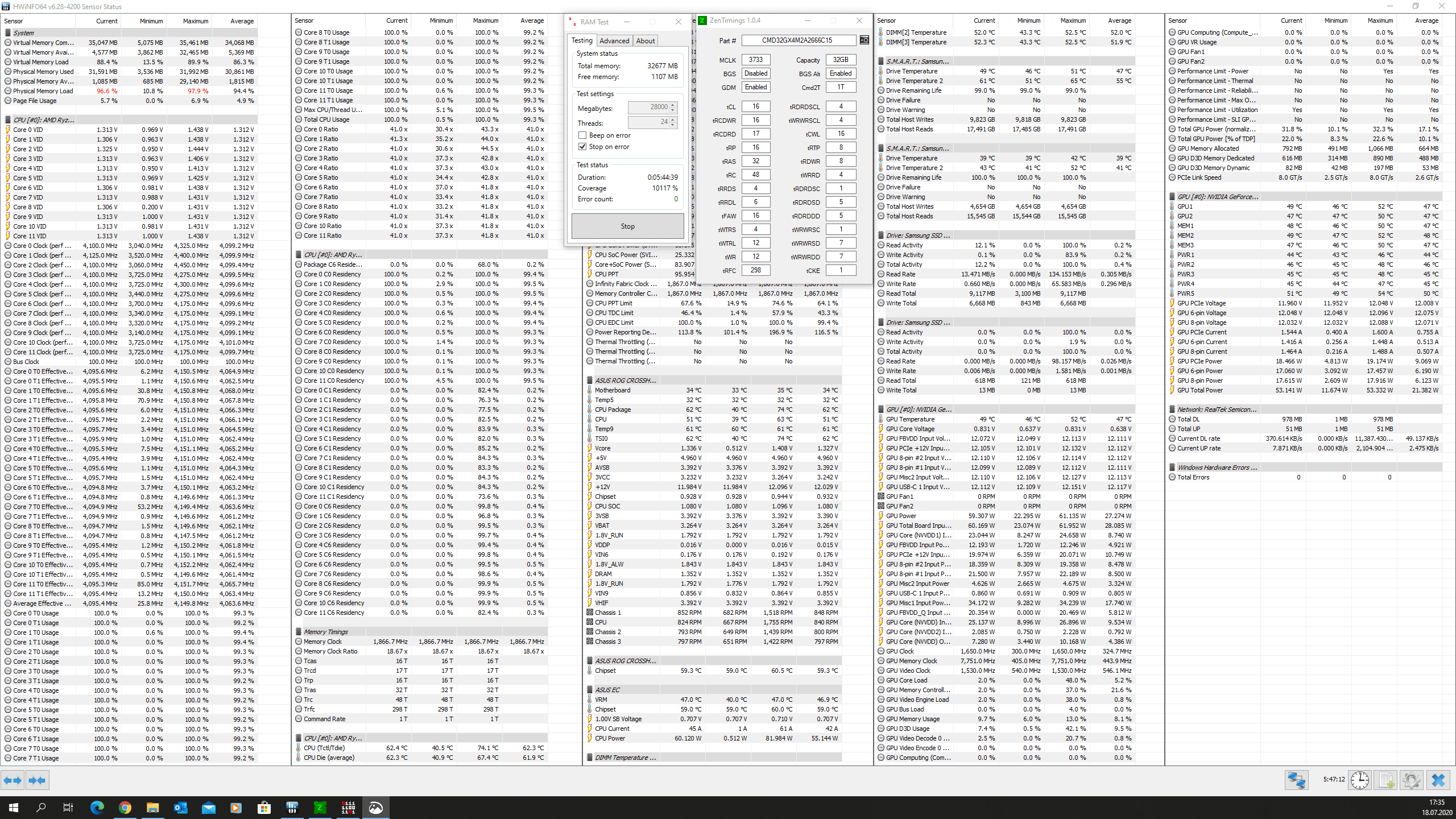This screenshot has width=1456, height=819.
Task: Select the Drive: Samsung SSD first group header
Action: (x=1006, y=235)
